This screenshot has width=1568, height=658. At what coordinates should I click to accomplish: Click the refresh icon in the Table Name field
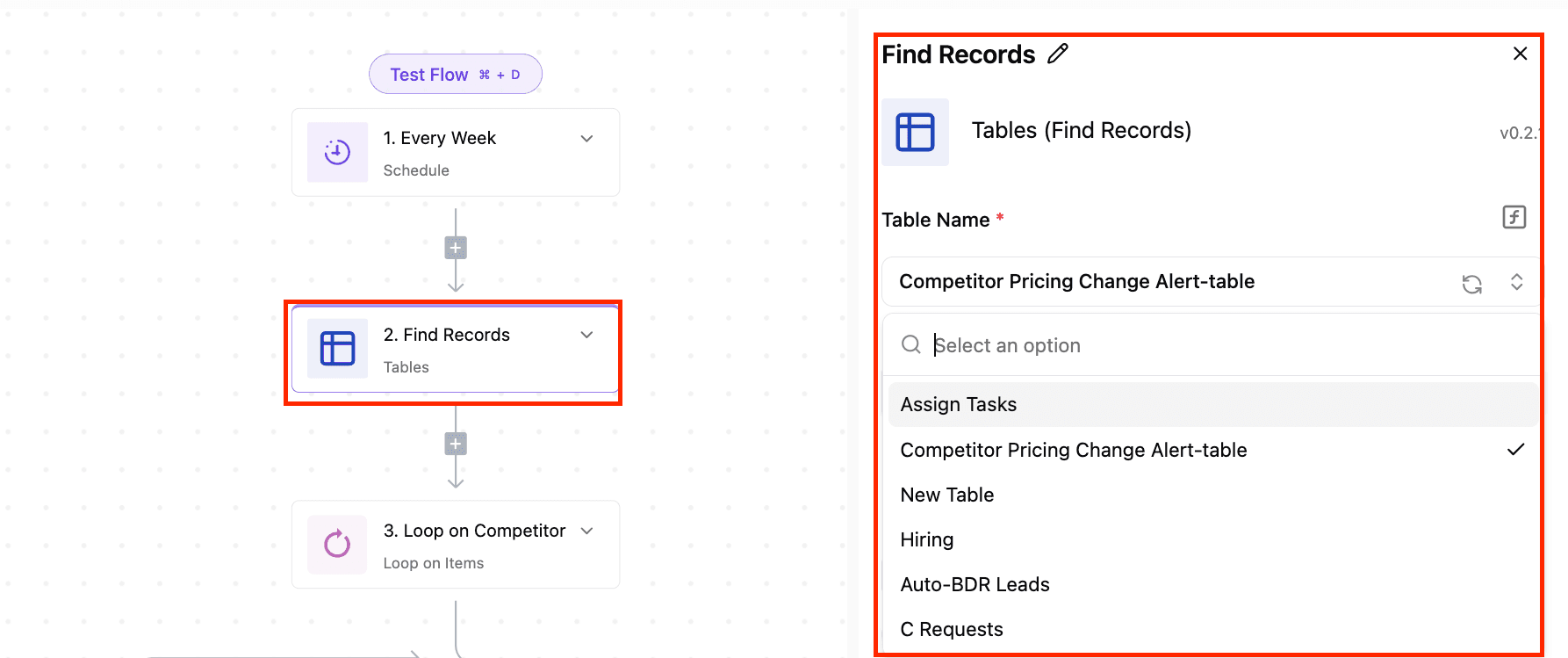(x=1471, y=284)
